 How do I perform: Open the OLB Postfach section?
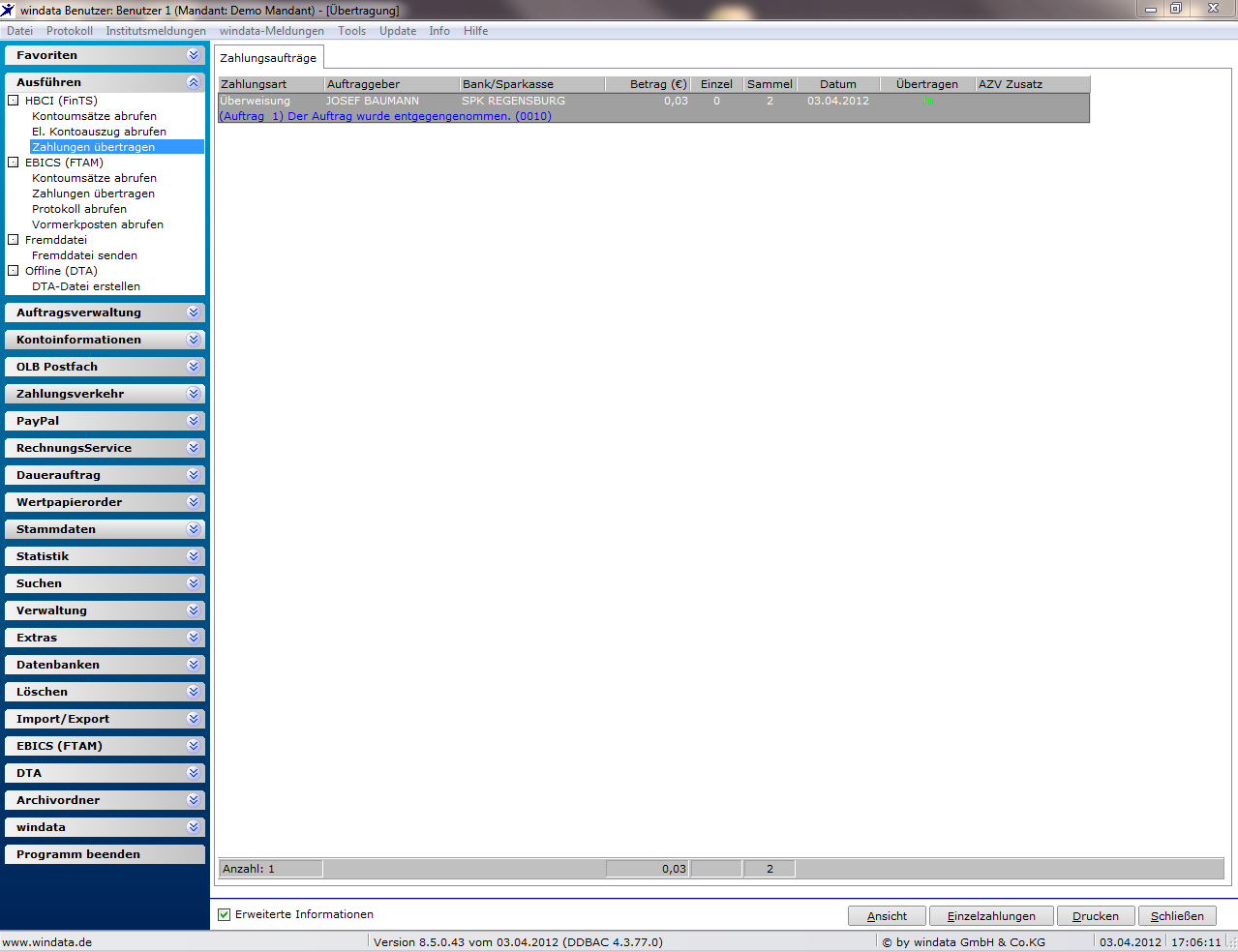(105, 367)
